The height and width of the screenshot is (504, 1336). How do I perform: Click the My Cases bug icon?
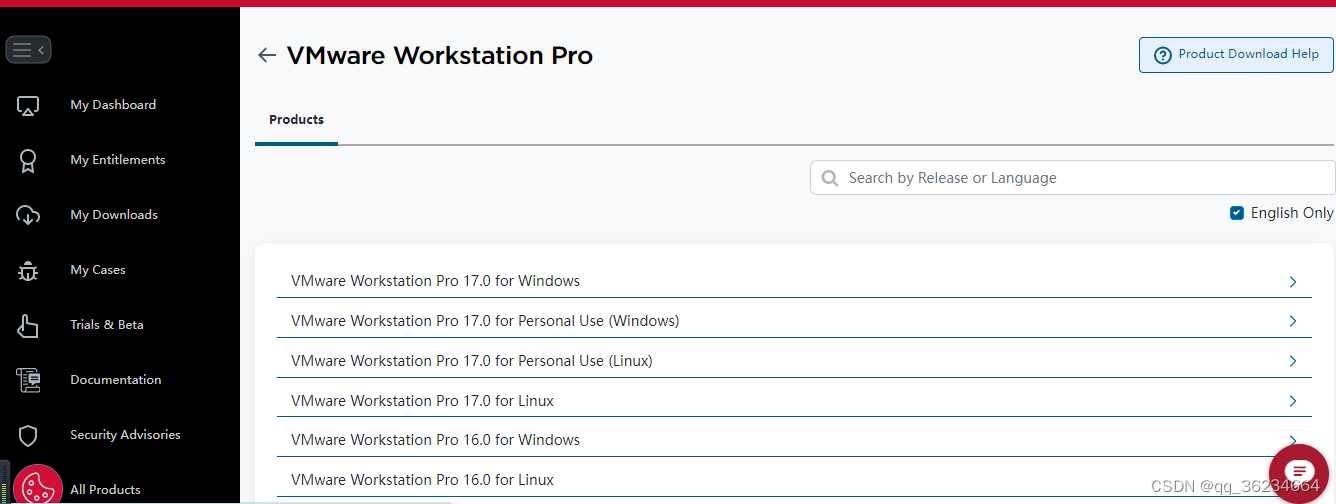[28, 270]
